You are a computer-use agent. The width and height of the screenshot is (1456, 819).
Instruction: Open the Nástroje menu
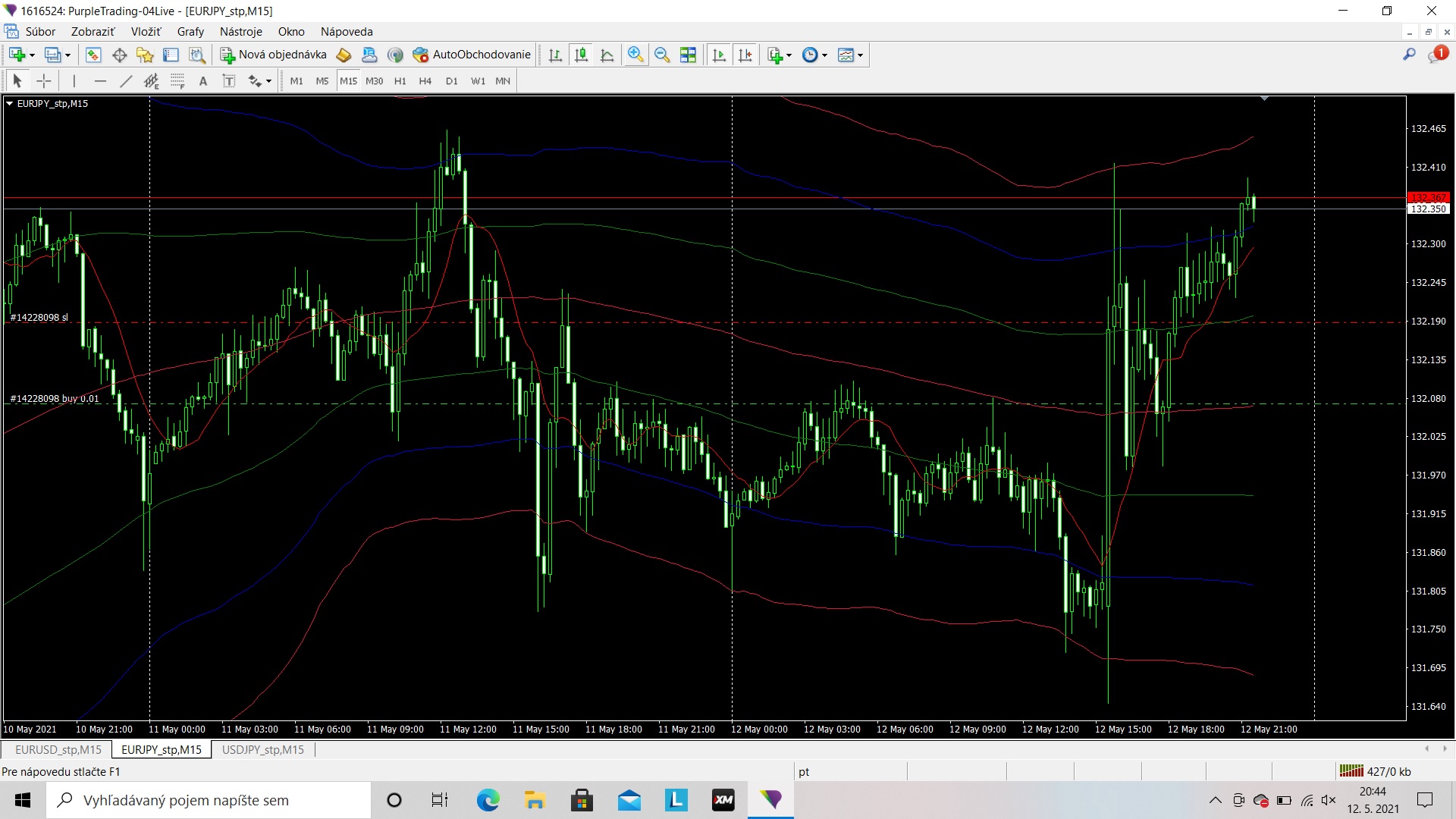[x=240, y=31]
